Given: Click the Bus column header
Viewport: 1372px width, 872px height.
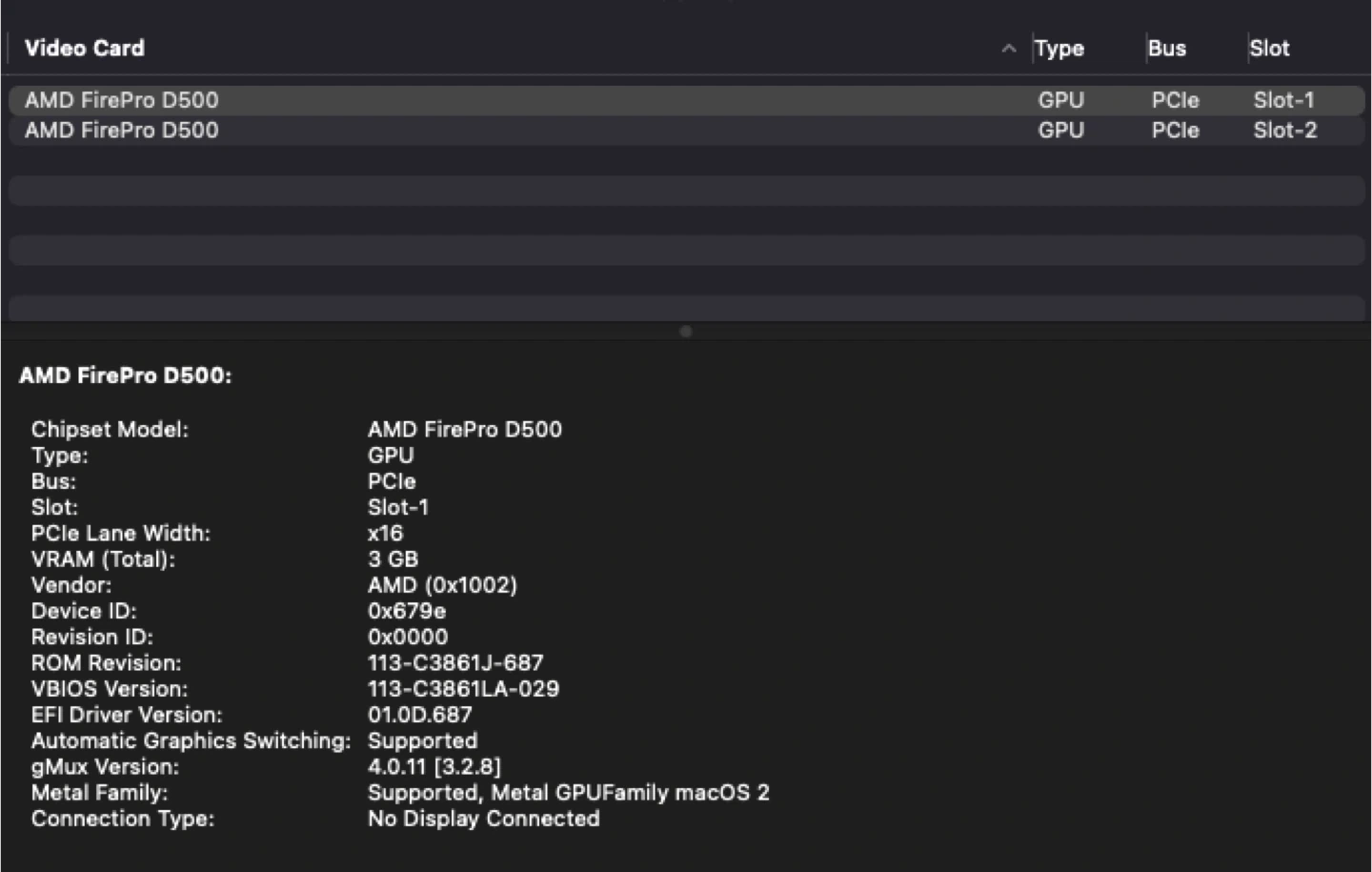Looking at the screenshot, I should click(x=1167, y=49).
